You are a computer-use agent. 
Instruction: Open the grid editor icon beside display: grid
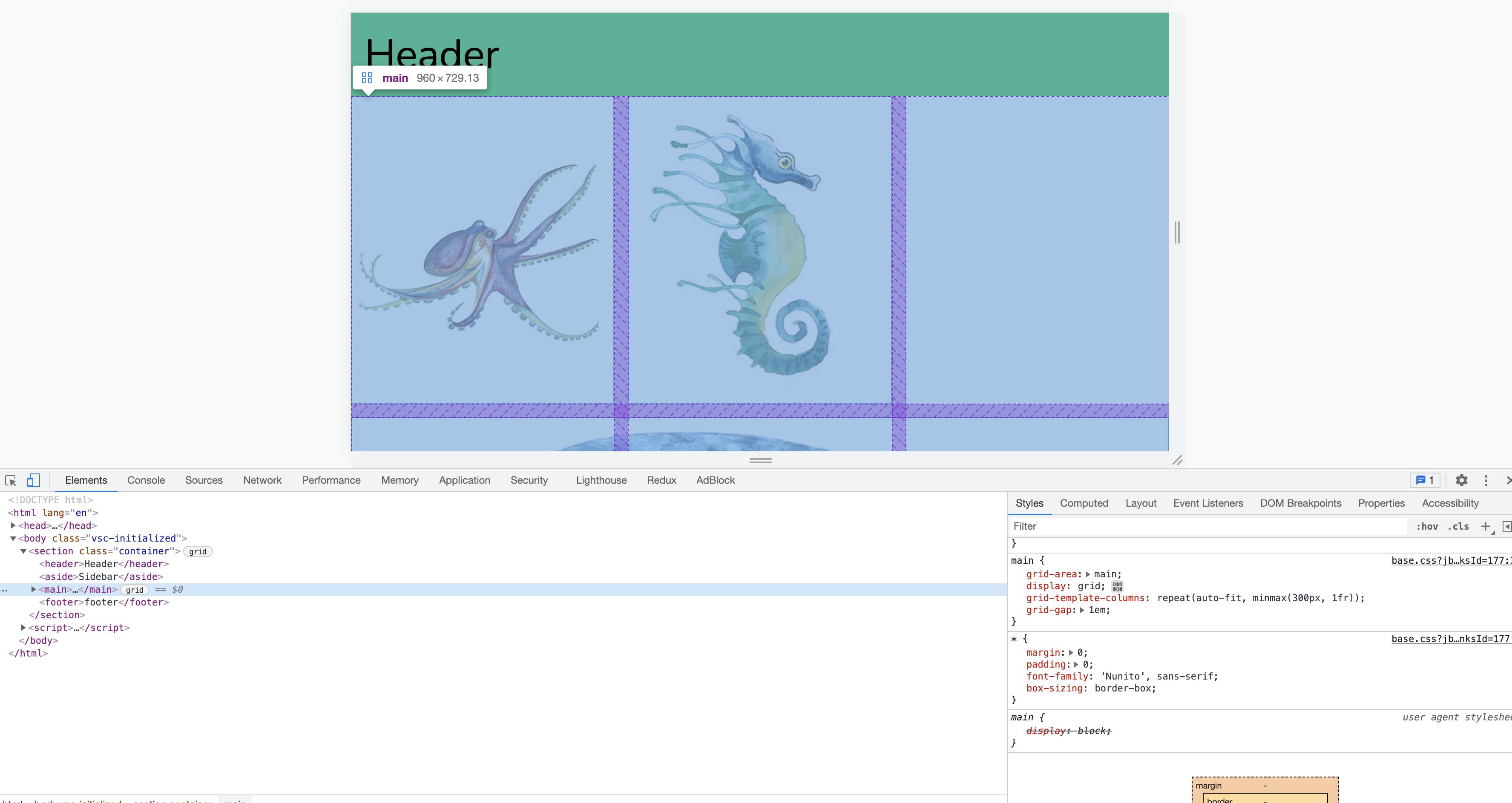[1117, 586]
